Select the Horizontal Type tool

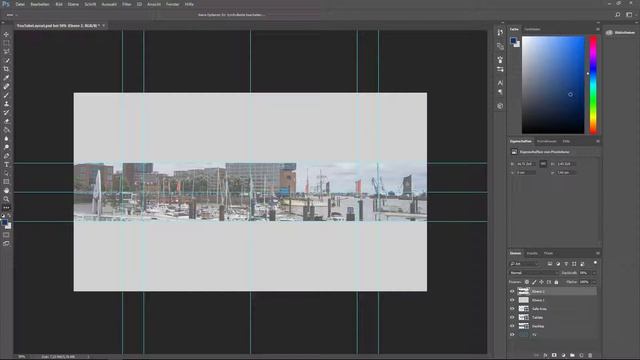click(6, 164)
